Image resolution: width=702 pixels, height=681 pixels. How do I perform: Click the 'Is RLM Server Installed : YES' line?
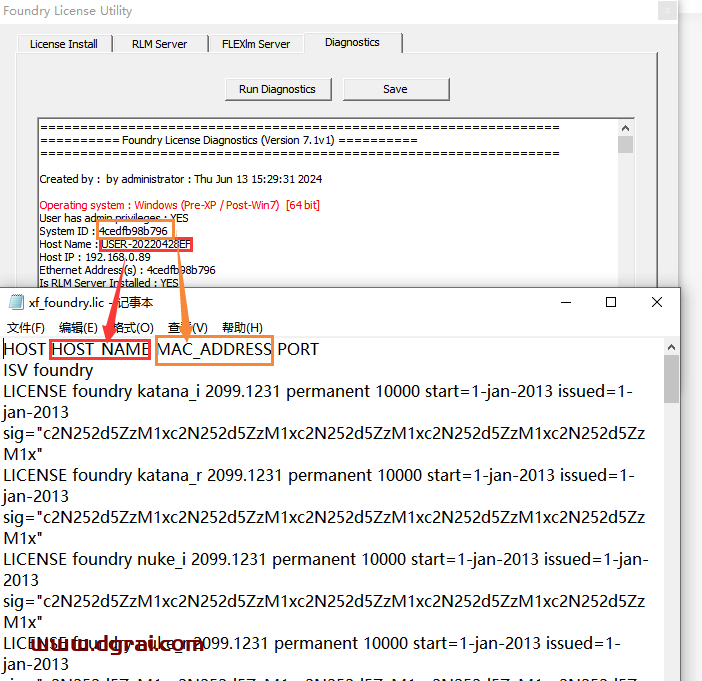pos(109,283)
